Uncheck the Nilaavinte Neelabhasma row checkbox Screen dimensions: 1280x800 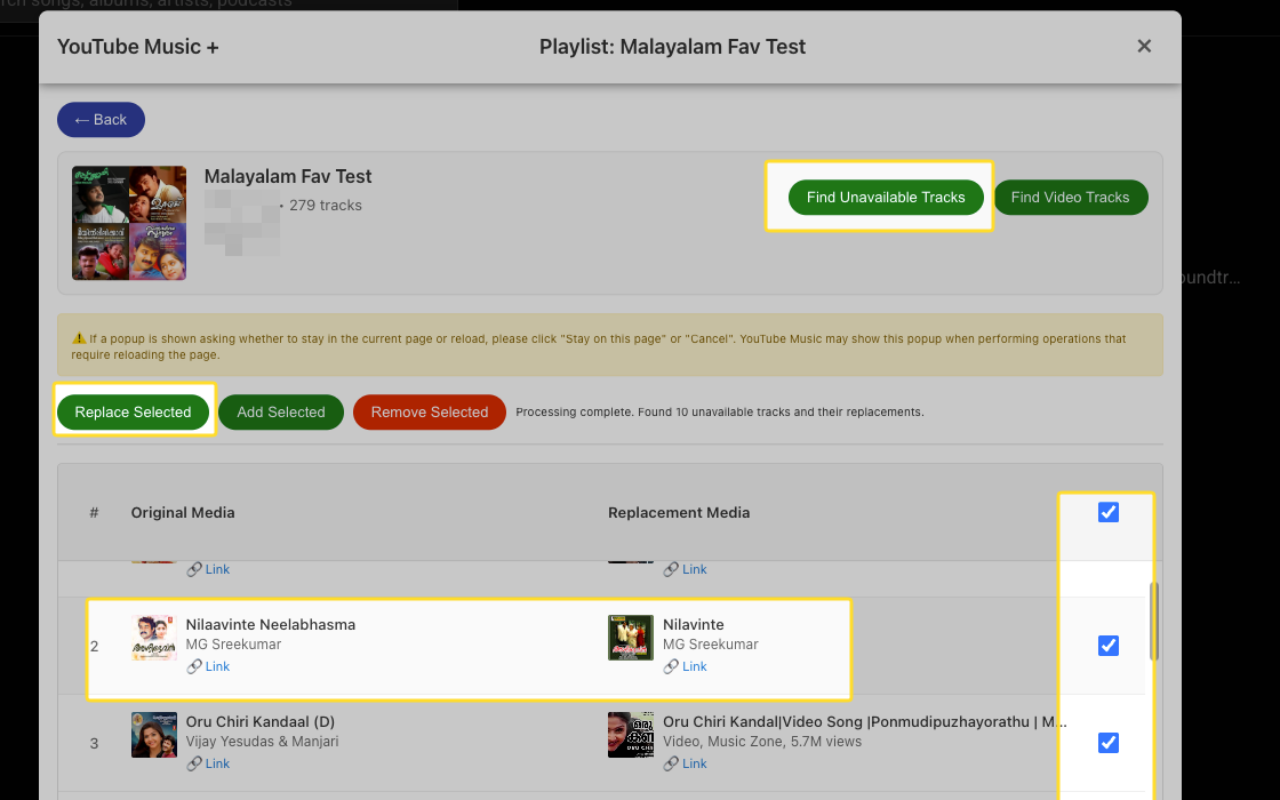[x=1108, y=646]
